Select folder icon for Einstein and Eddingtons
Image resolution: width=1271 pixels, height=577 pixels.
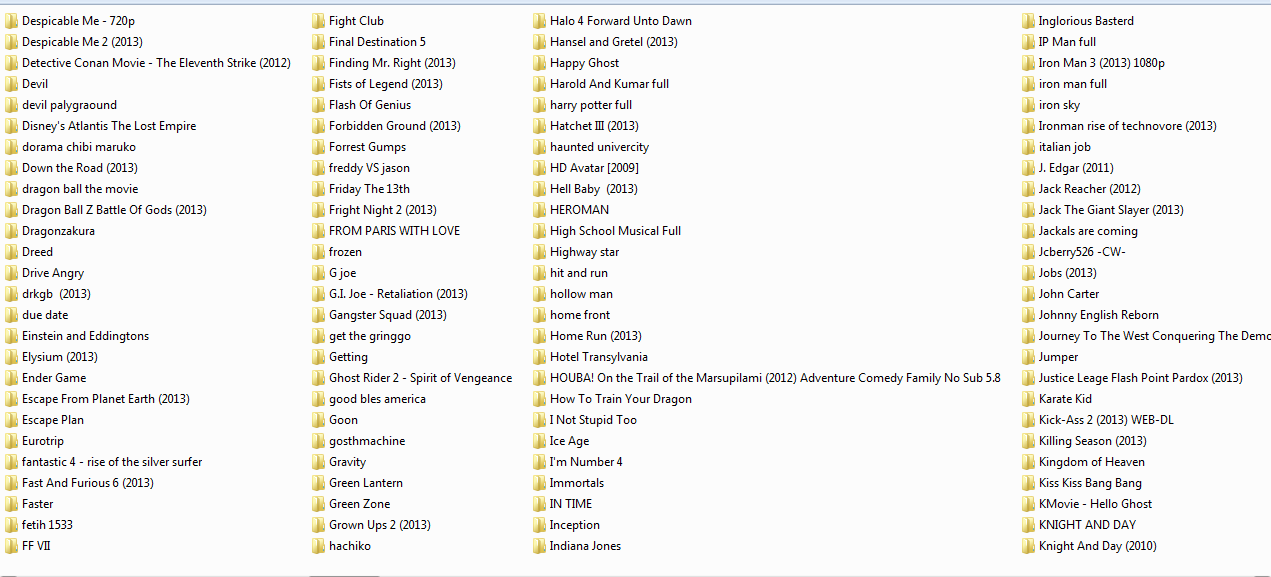click(x=11, y=336)
